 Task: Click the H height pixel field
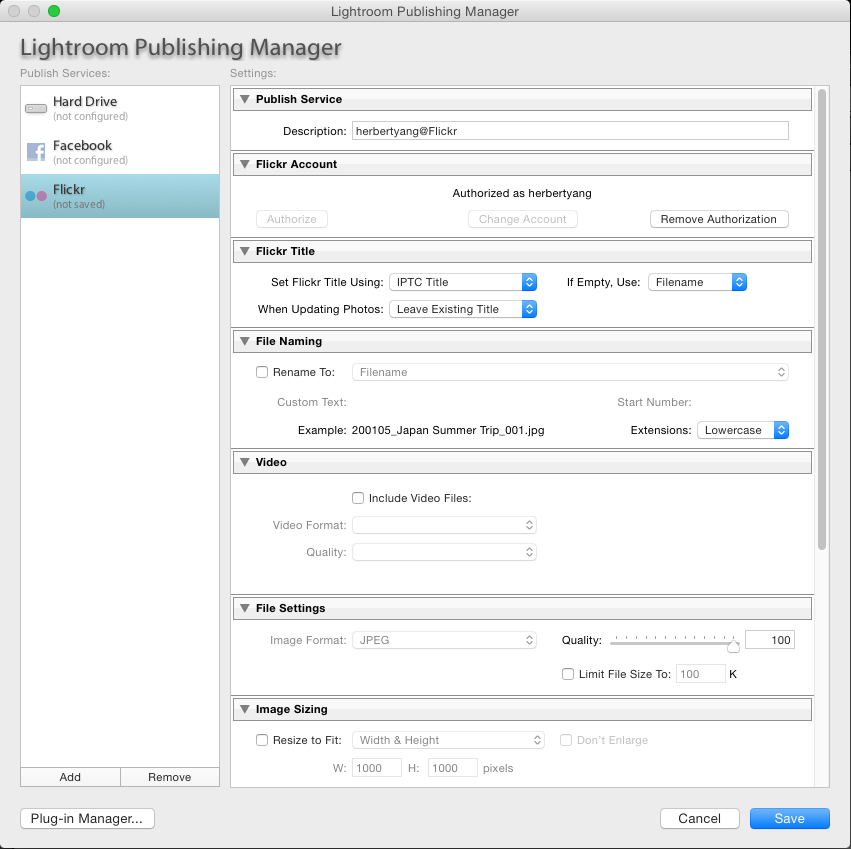pos(453,768)
